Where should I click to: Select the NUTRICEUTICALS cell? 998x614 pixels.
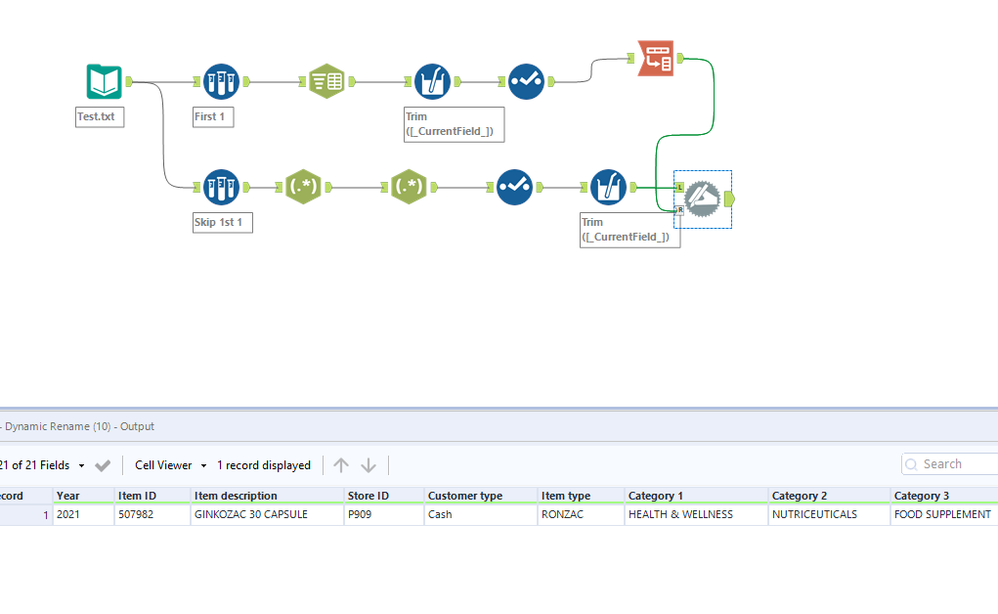pos(829,514)
